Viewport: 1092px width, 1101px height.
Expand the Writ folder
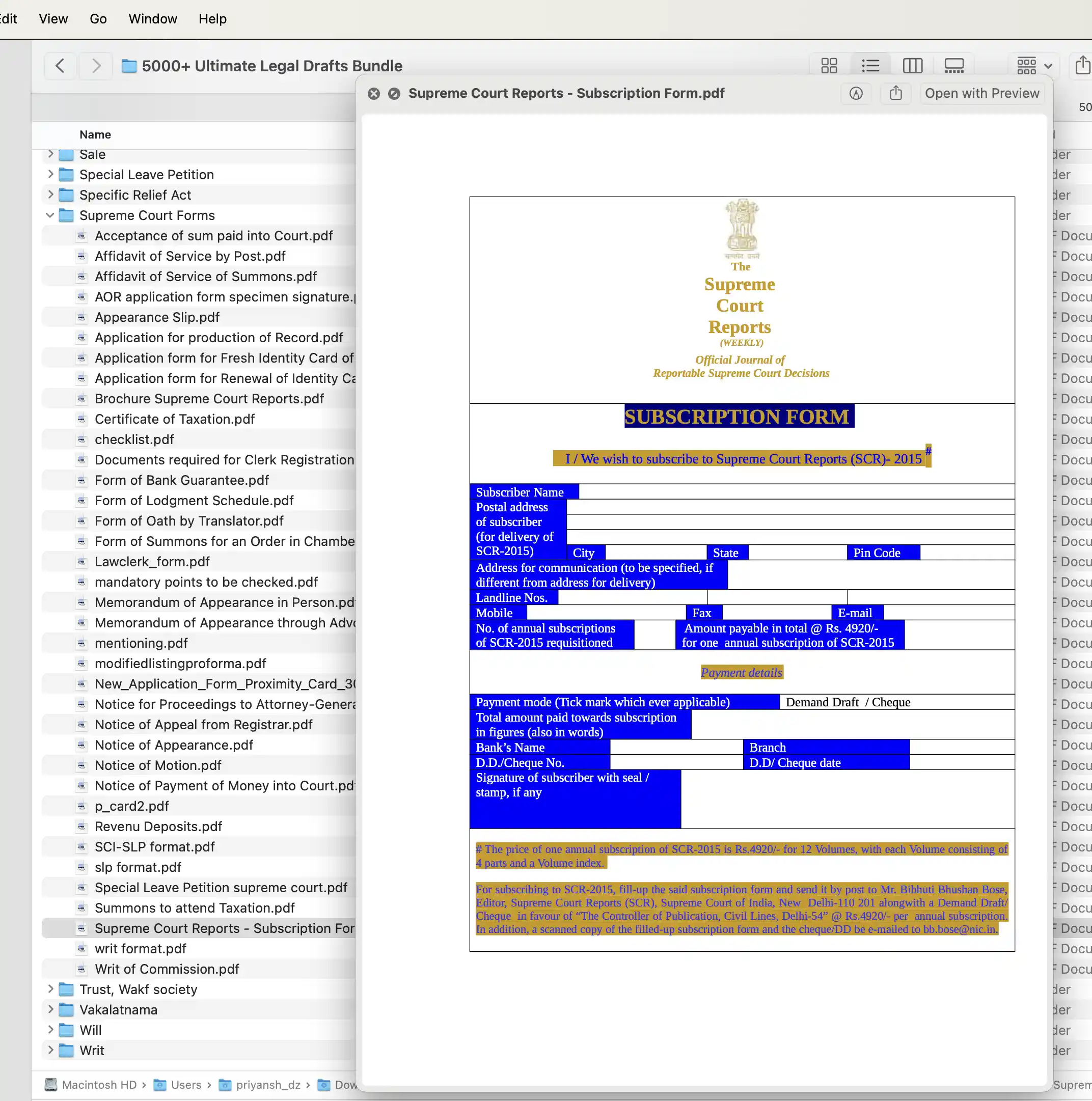pyautogui.click(x=51, y=1050)
